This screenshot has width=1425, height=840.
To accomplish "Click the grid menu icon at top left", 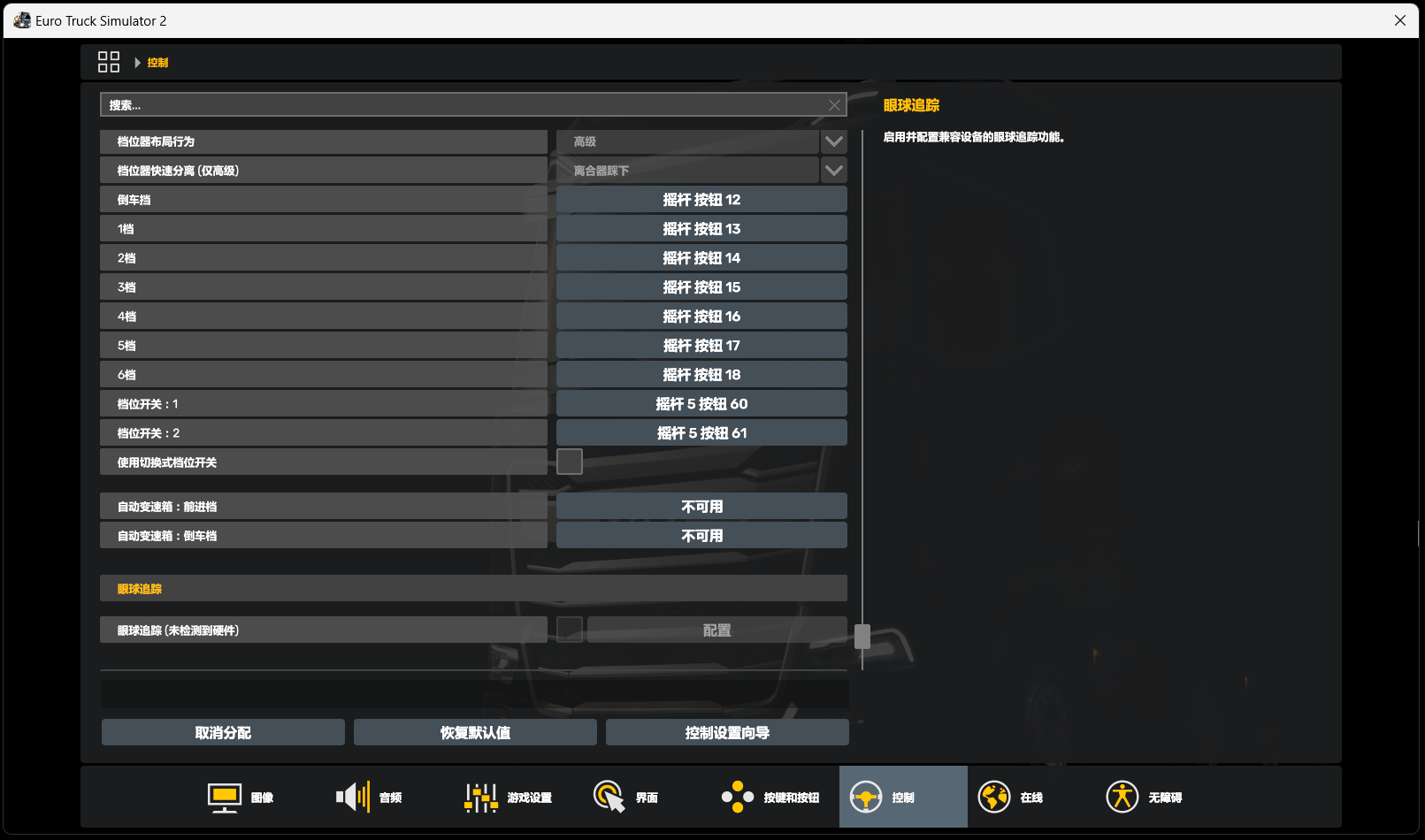I will (109, 62).
